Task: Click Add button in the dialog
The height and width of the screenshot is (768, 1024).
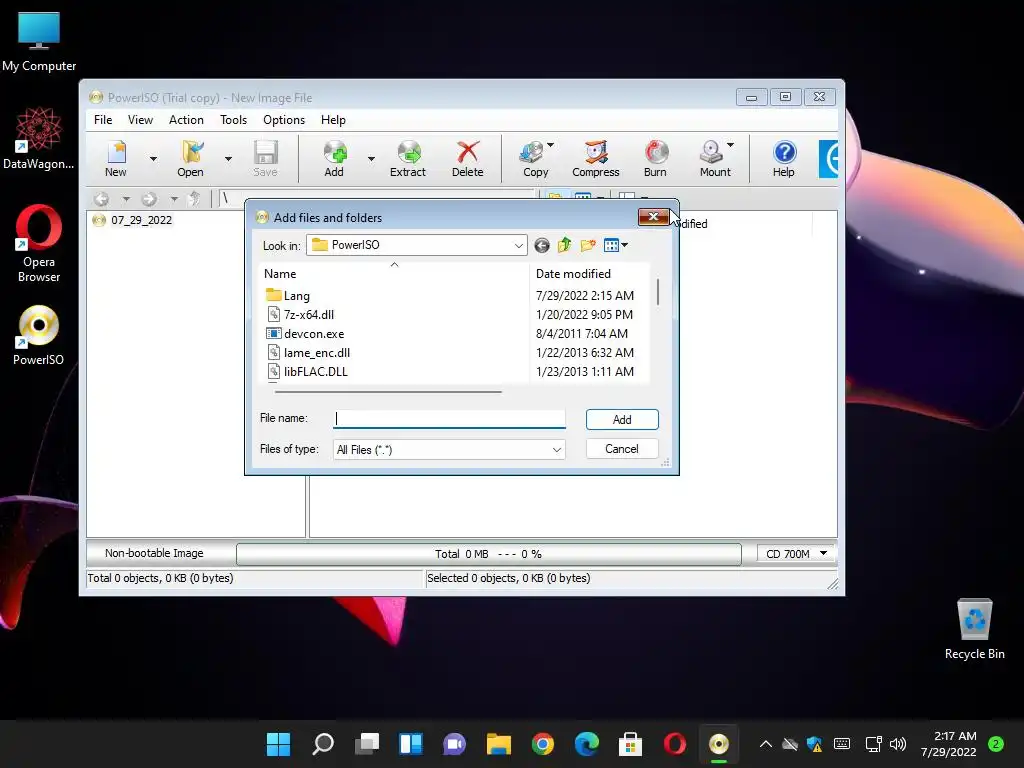Action: pos(622,419)
